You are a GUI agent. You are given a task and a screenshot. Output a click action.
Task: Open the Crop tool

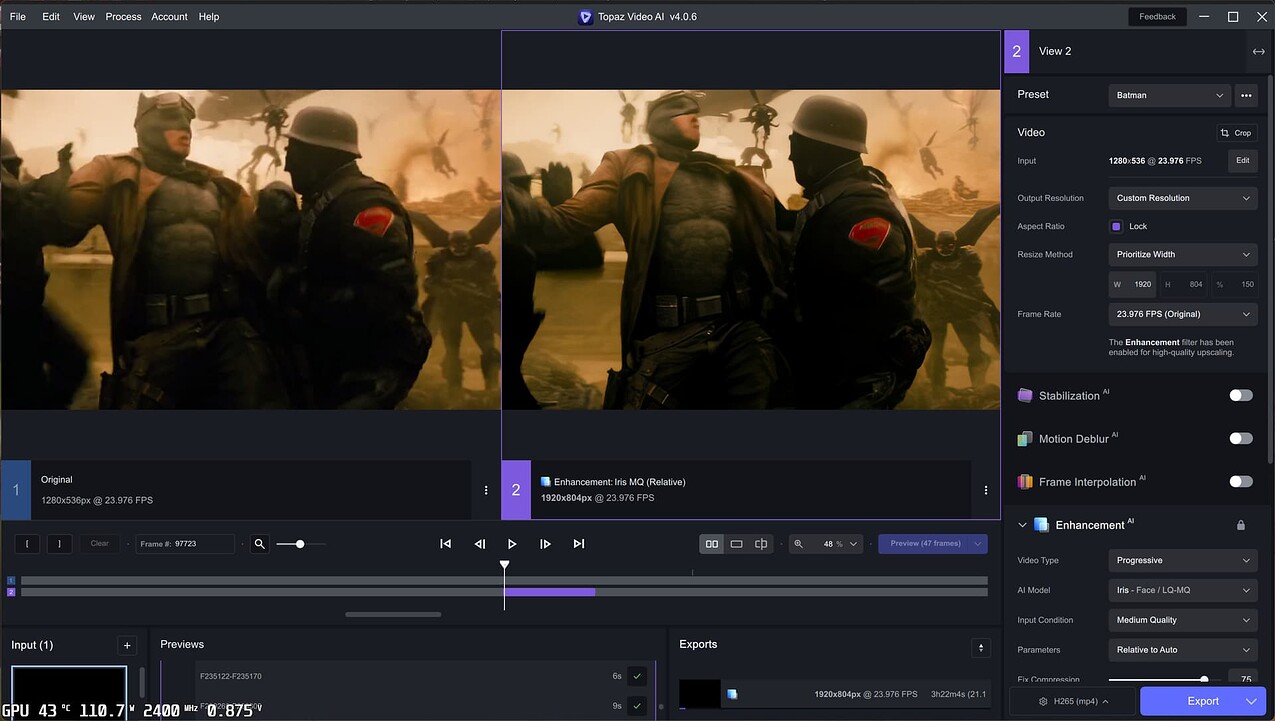(x=1236, y=132)
